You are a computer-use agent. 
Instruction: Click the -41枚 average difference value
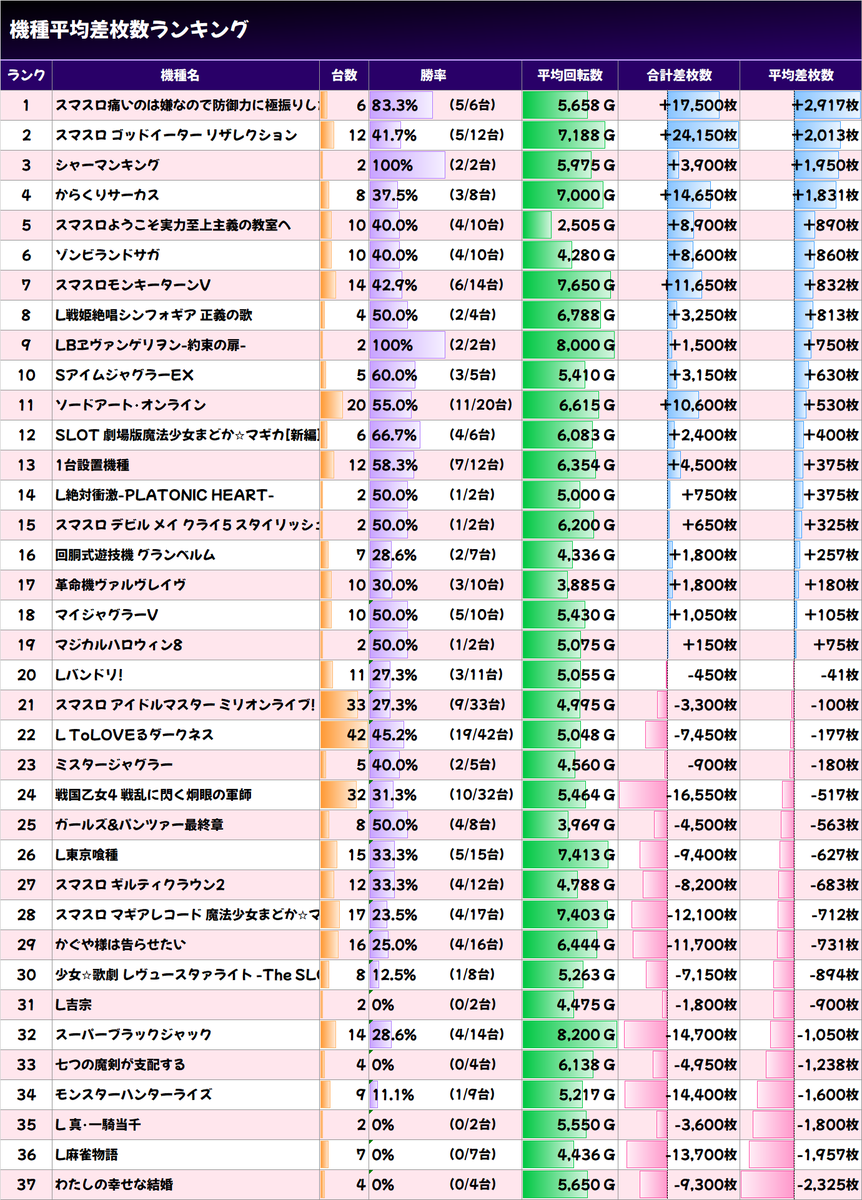[839, 675]
